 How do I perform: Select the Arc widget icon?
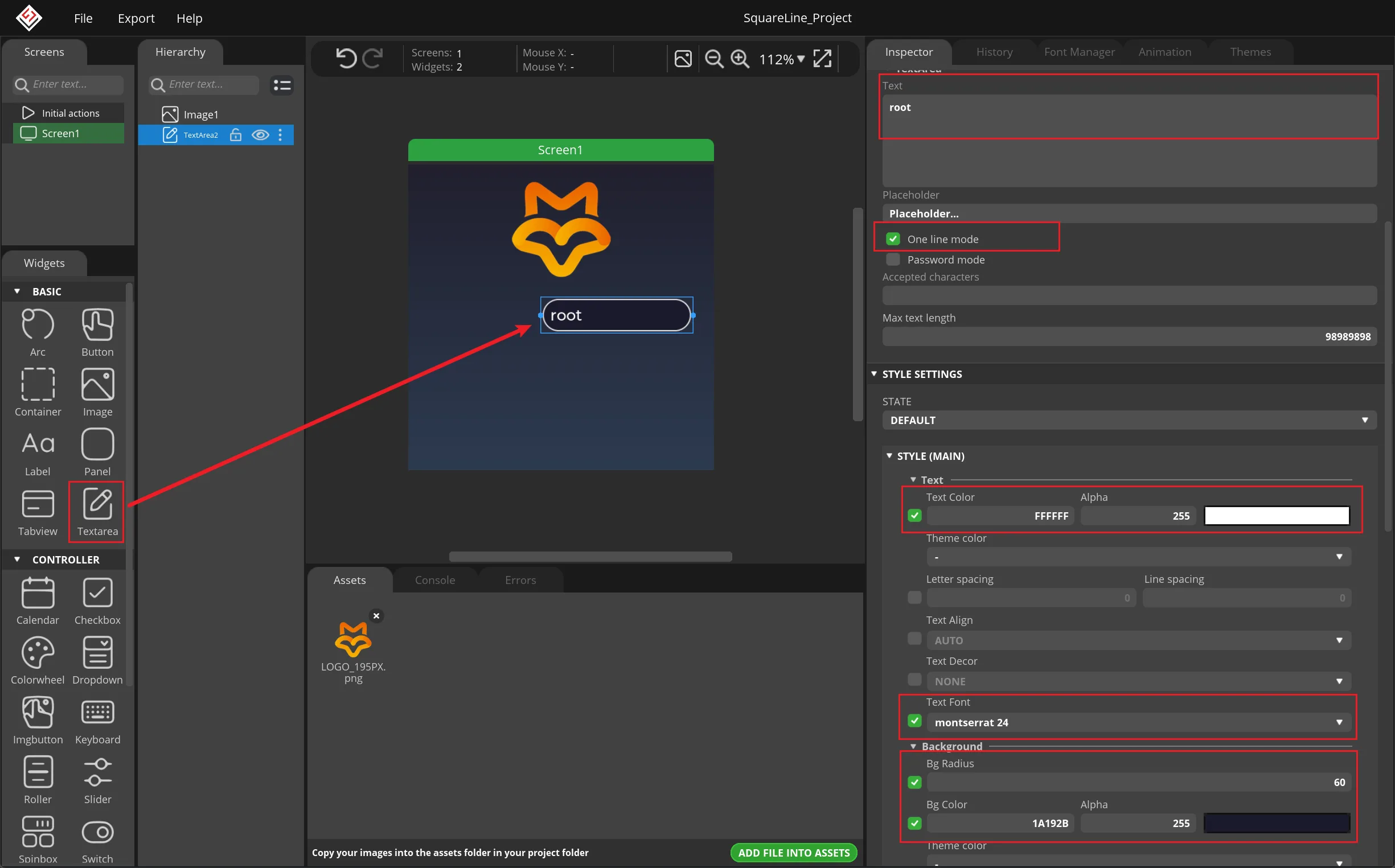click(38, 325)
